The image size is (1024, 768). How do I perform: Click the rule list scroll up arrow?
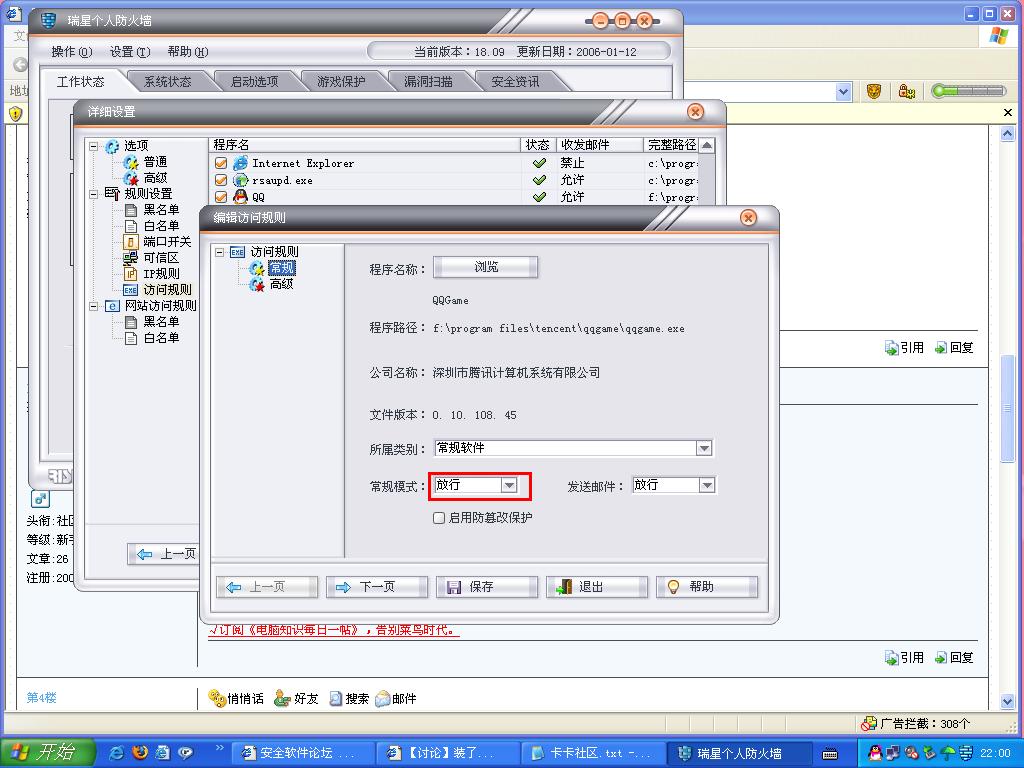tap(707, 145)
